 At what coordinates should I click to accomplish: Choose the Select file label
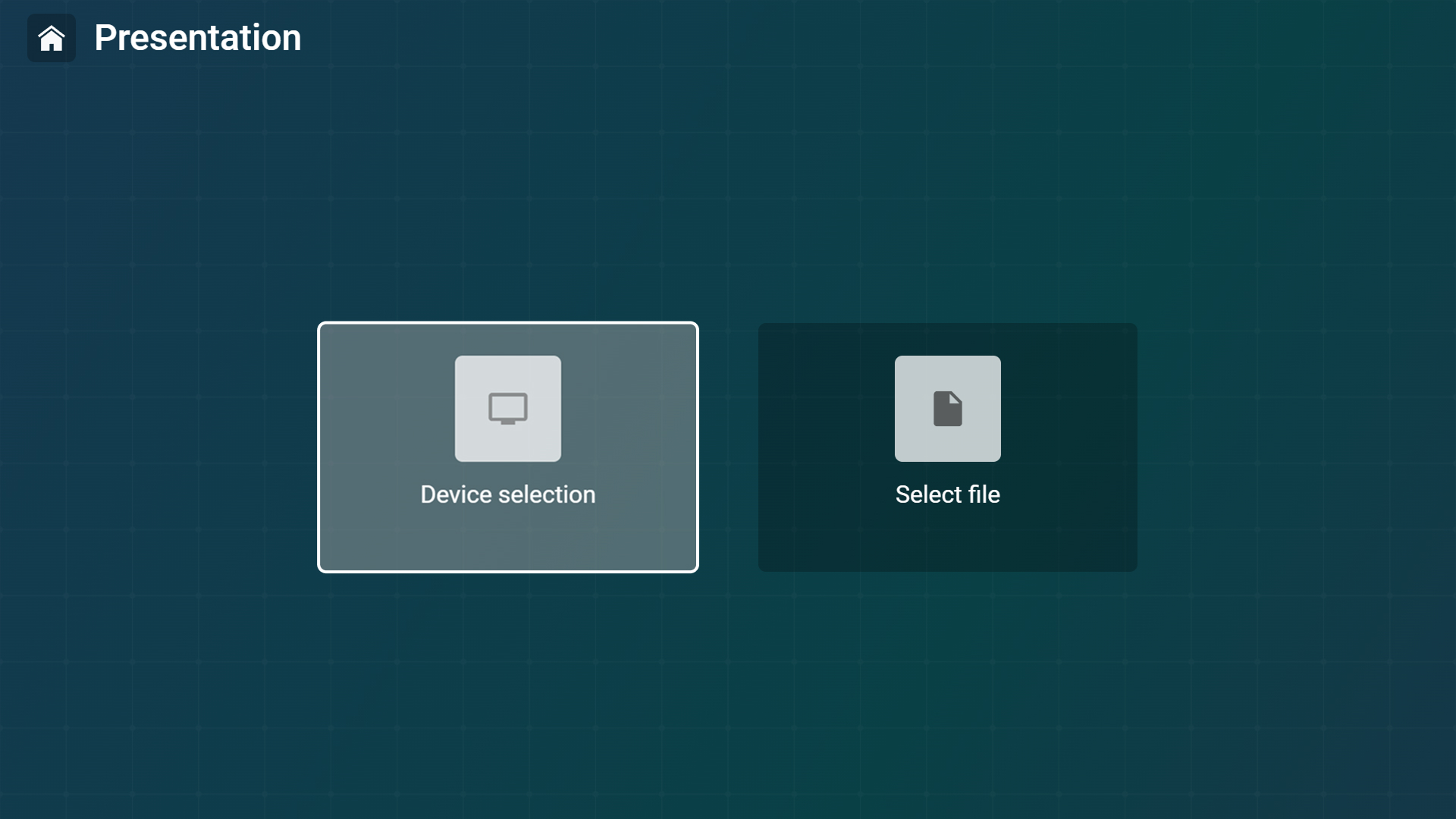948,494
